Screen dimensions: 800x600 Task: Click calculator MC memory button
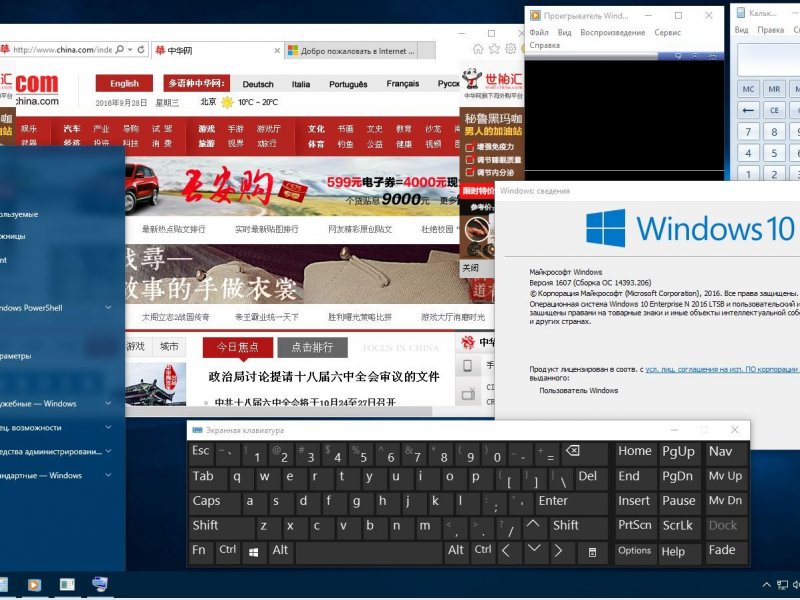(x=748, y=89)
